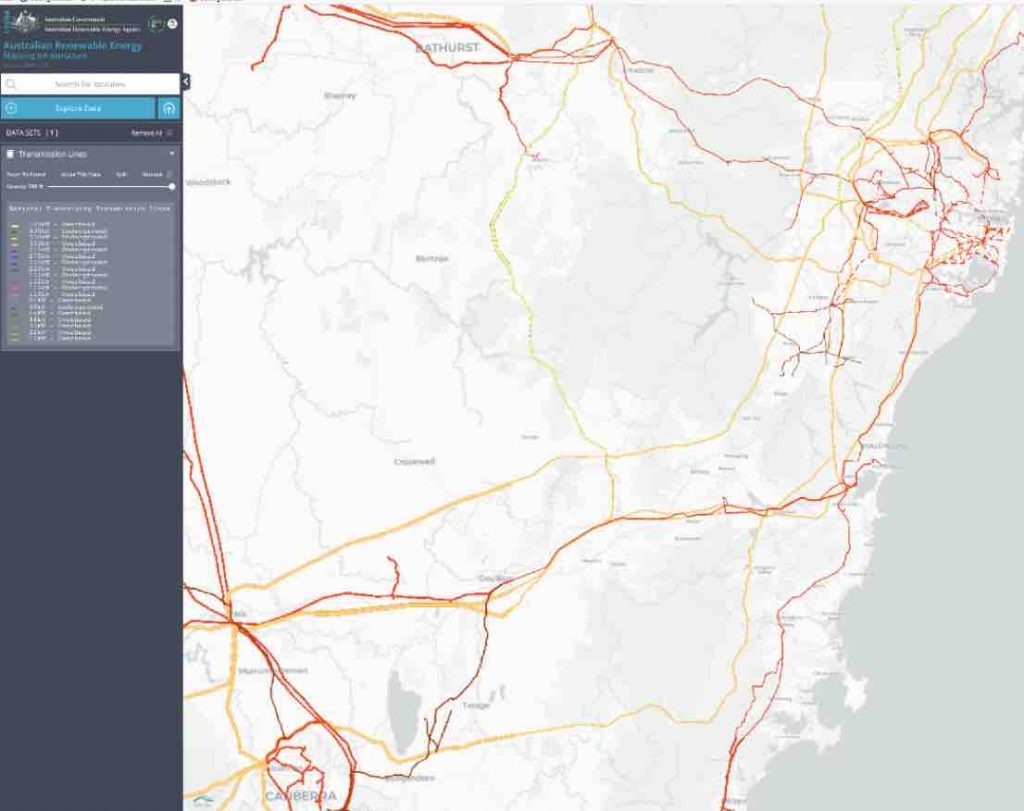This screenshot has height=811, width=1024.
Task: Click the Data Sets header label
Action: 32,132
